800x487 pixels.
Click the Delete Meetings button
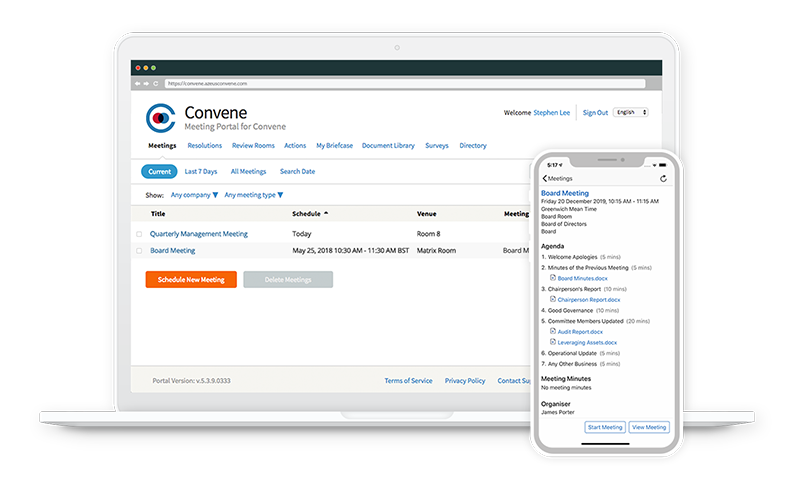288,279
